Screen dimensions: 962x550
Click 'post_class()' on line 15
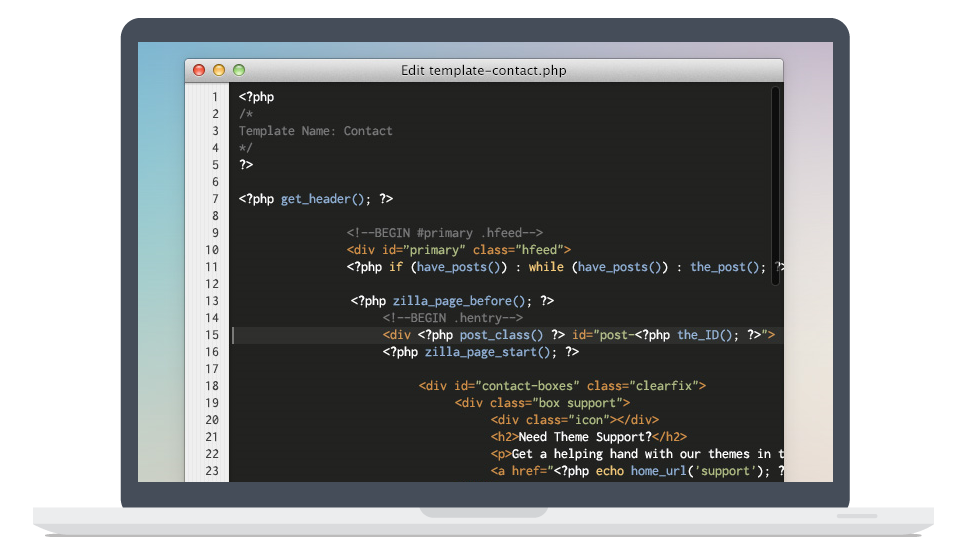(x=501, y=335)
